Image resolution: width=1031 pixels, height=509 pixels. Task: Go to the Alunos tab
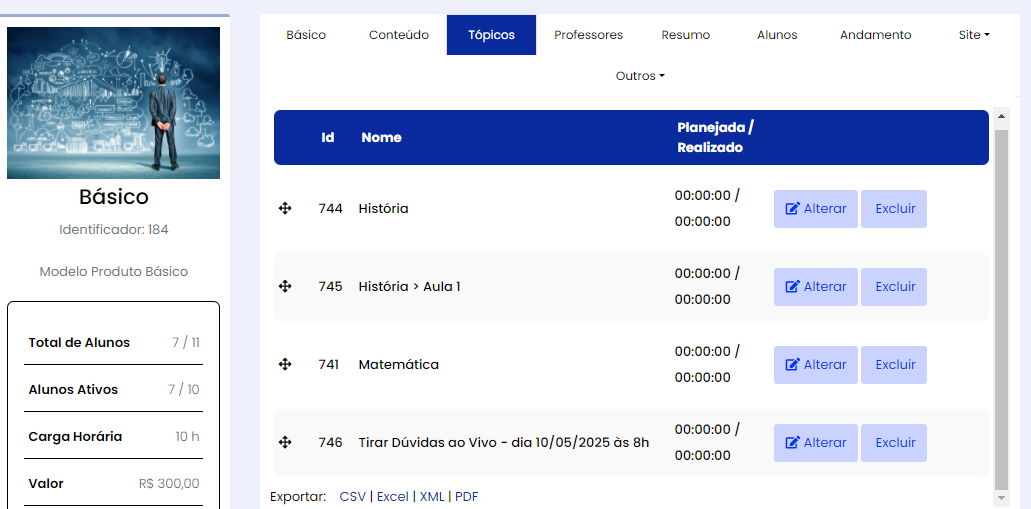pos(777,35)
